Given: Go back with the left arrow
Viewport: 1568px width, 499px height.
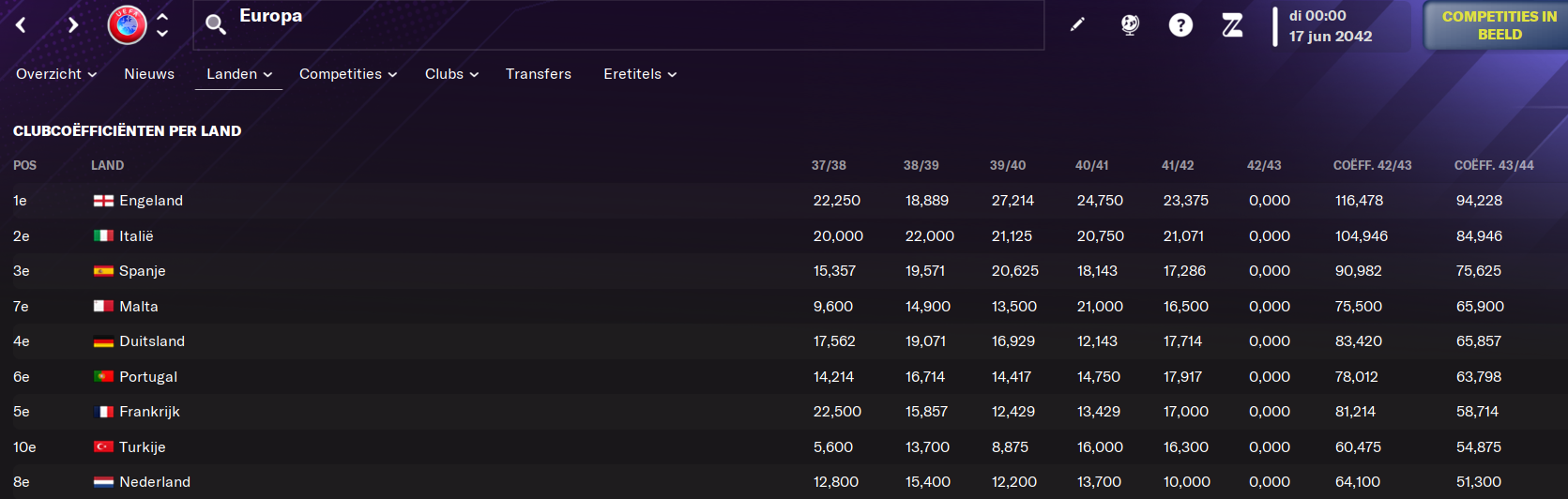Looking at the screenshot, I should tap(21, 25).
